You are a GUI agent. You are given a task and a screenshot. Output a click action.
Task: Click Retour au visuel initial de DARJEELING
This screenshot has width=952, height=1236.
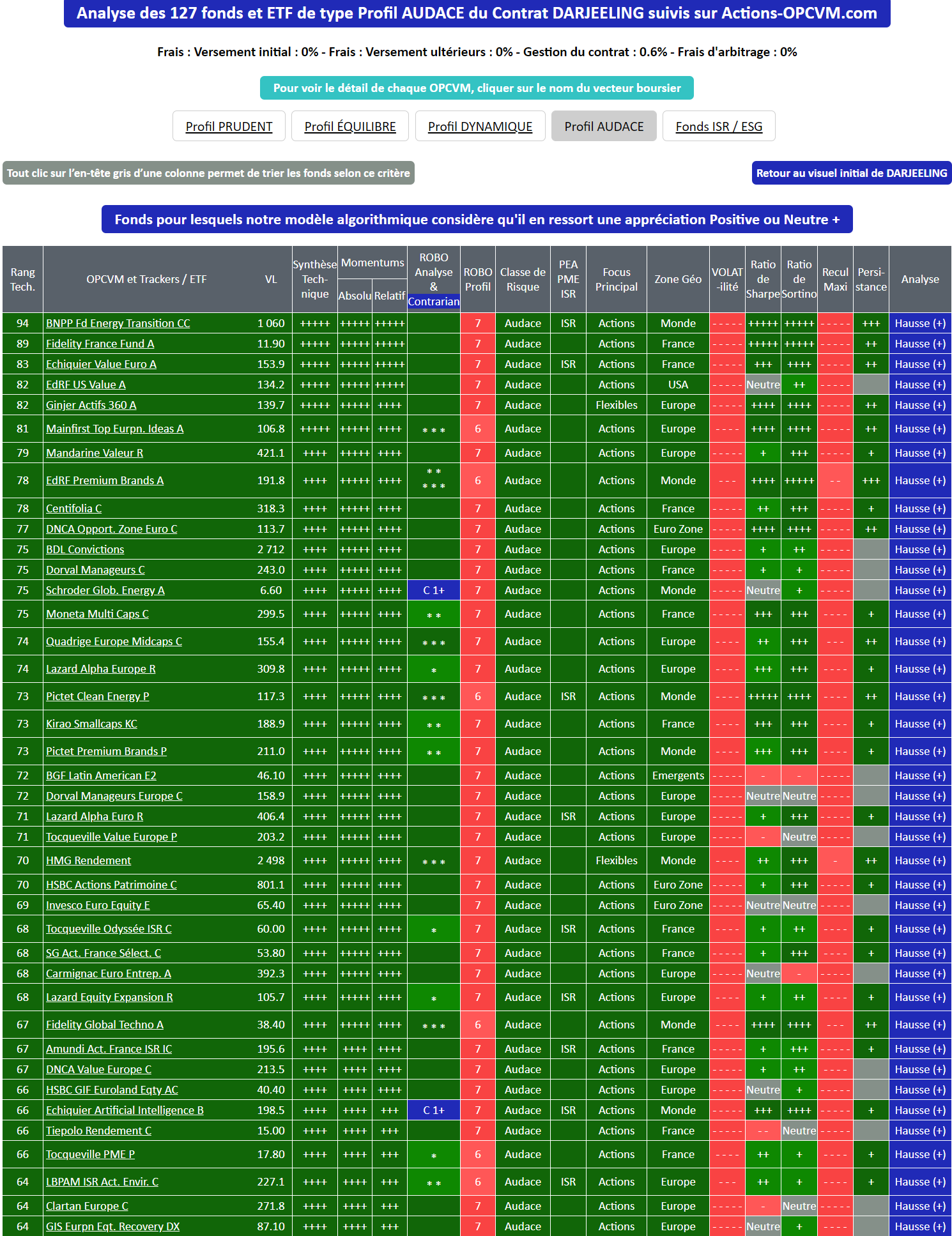[x=852, y=173]
